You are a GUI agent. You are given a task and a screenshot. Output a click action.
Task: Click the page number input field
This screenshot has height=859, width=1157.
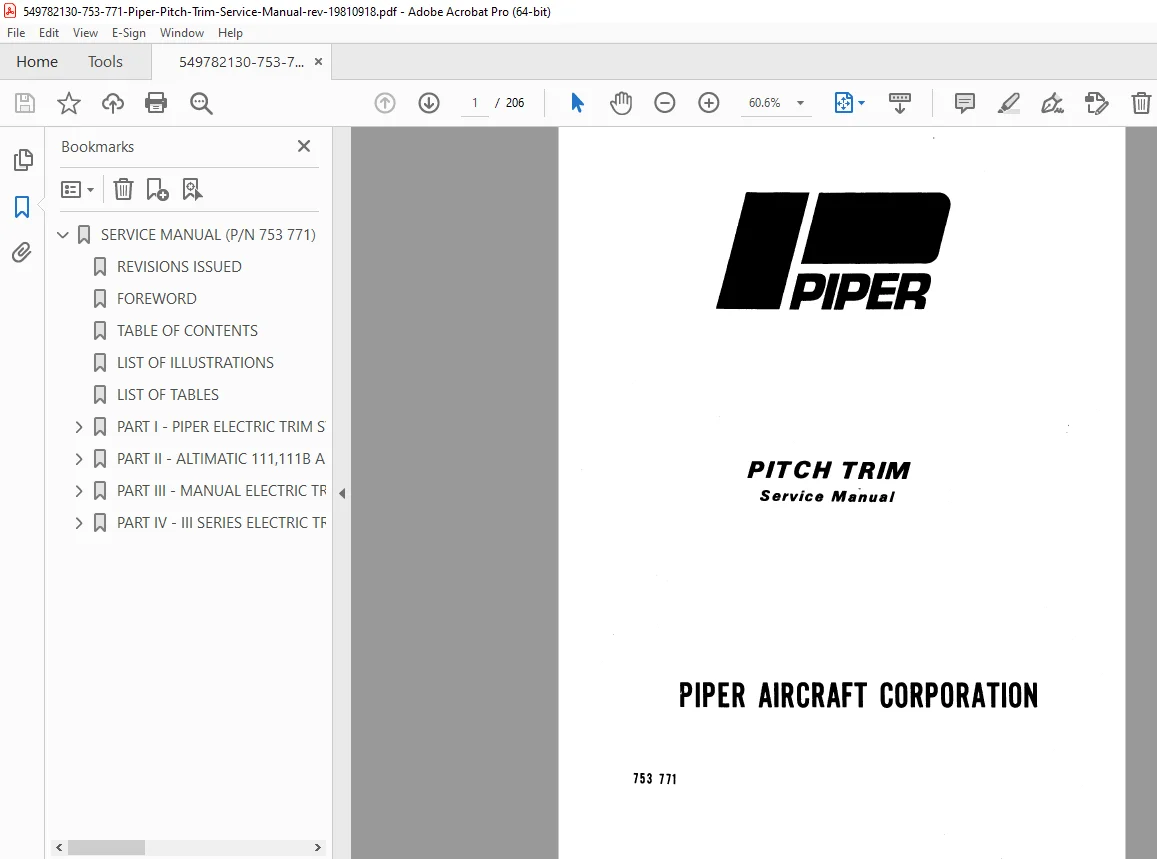pyautogui.click(x=474, y=103)
